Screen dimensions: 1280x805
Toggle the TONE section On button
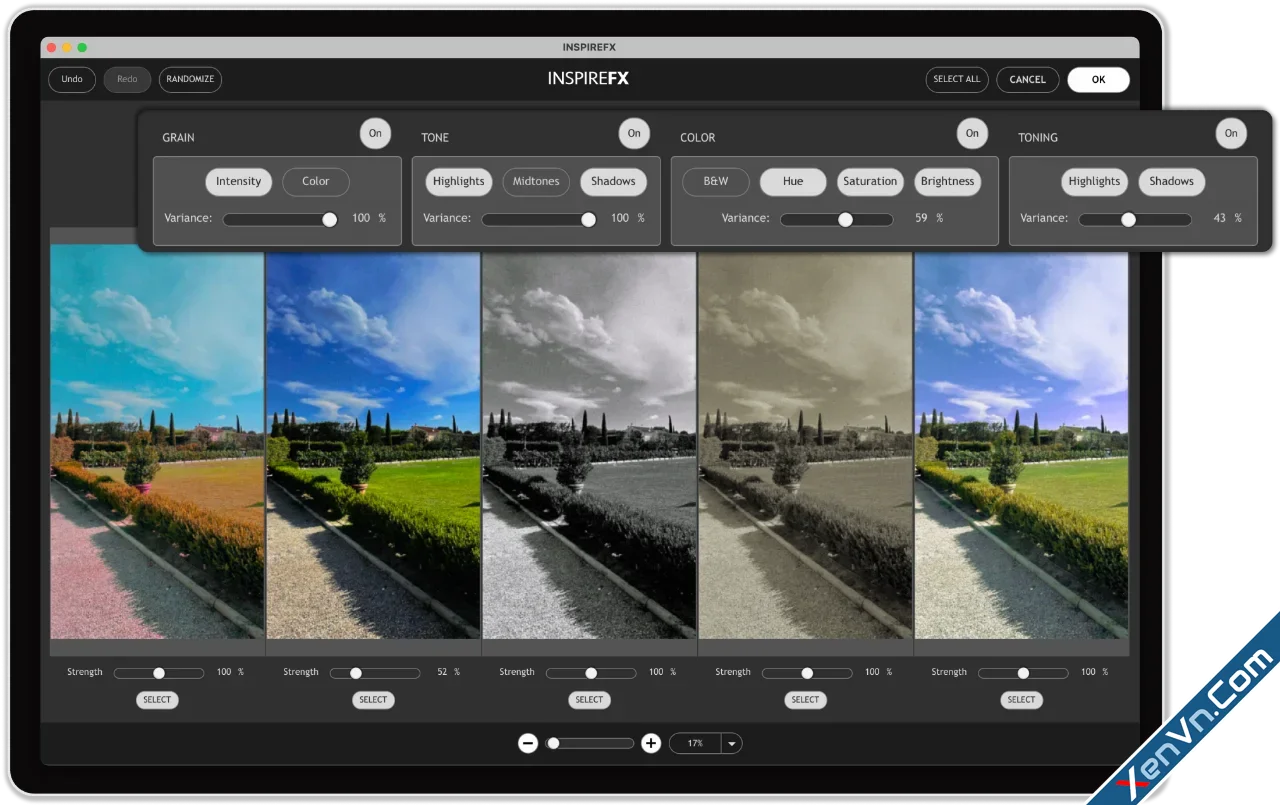(x=634, y=133)
